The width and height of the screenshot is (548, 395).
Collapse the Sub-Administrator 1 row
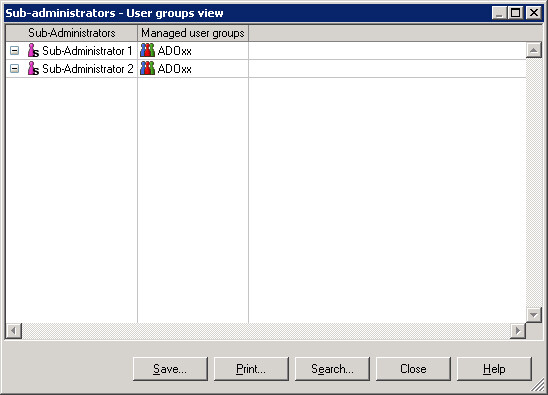(x=14, y=51)
